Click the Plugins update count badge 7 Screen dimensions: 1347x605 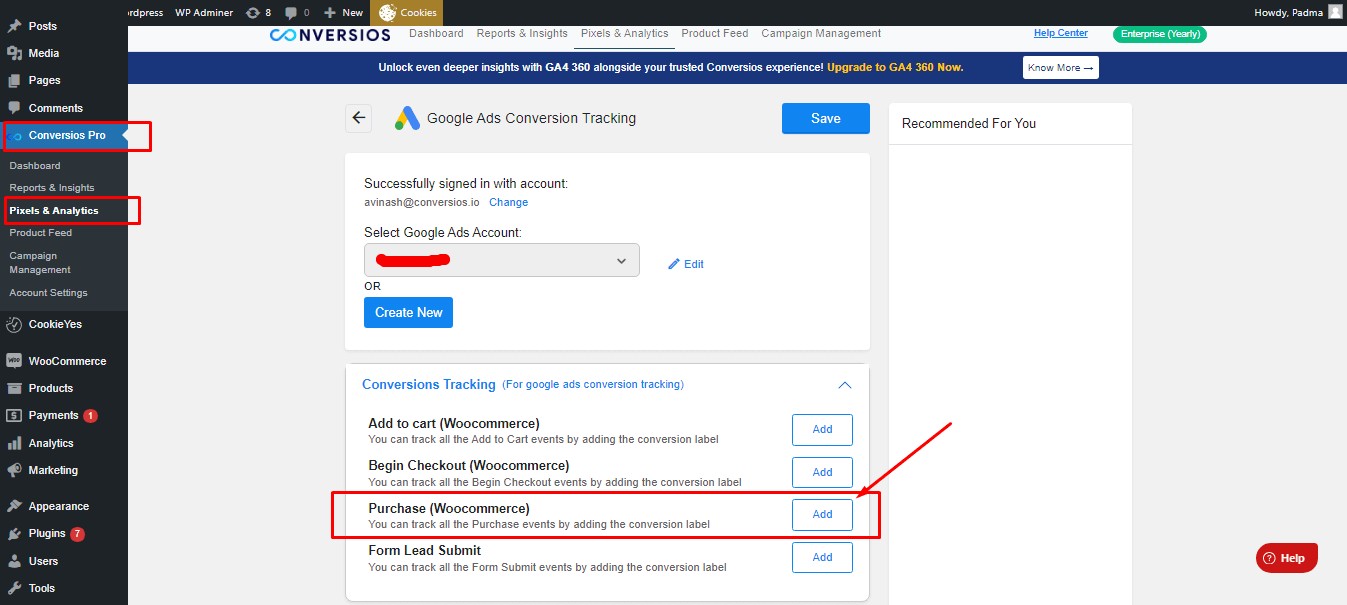77,534
